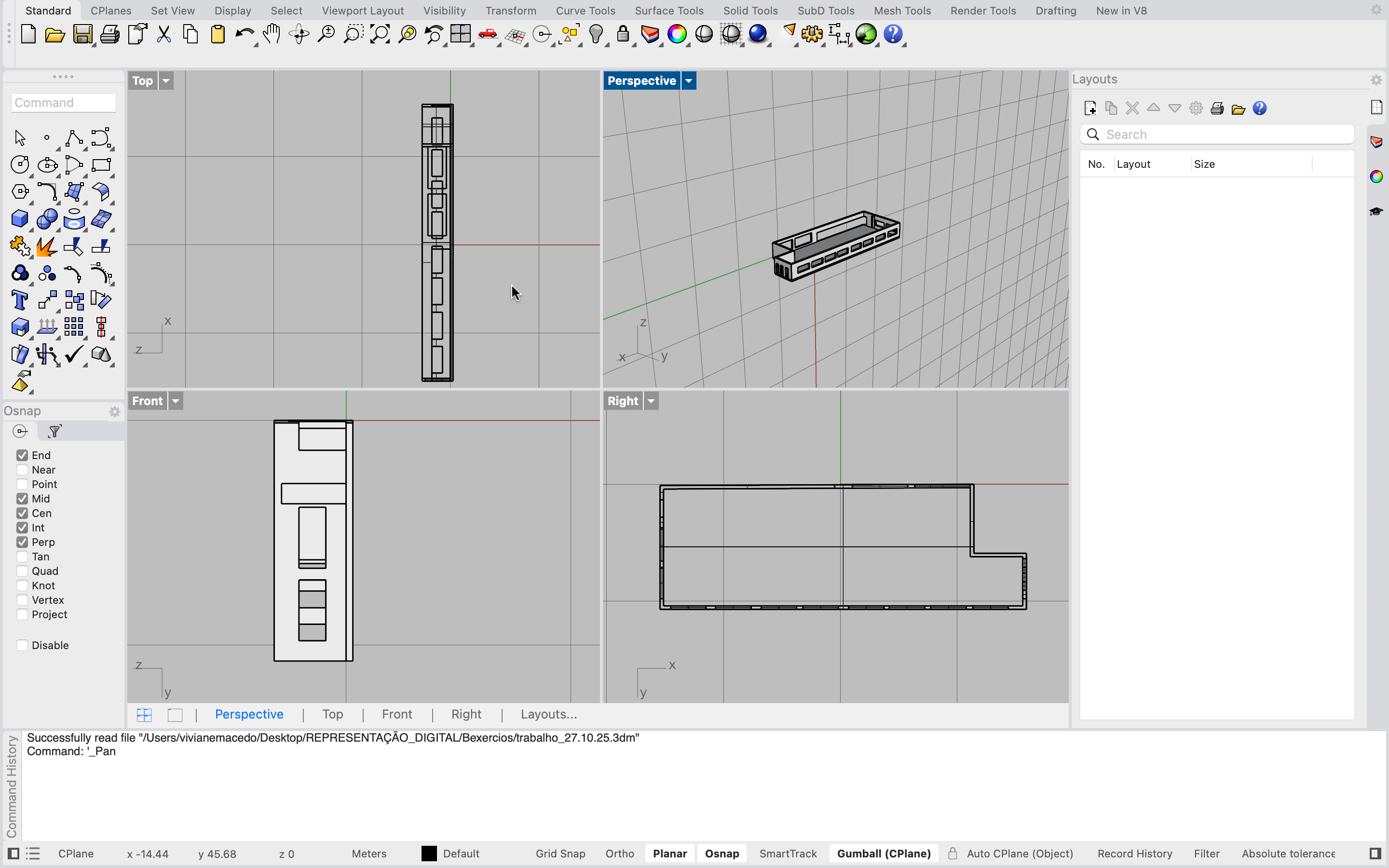
Task: Toggle Ortho mode in status bar
Action: point(619,854)
